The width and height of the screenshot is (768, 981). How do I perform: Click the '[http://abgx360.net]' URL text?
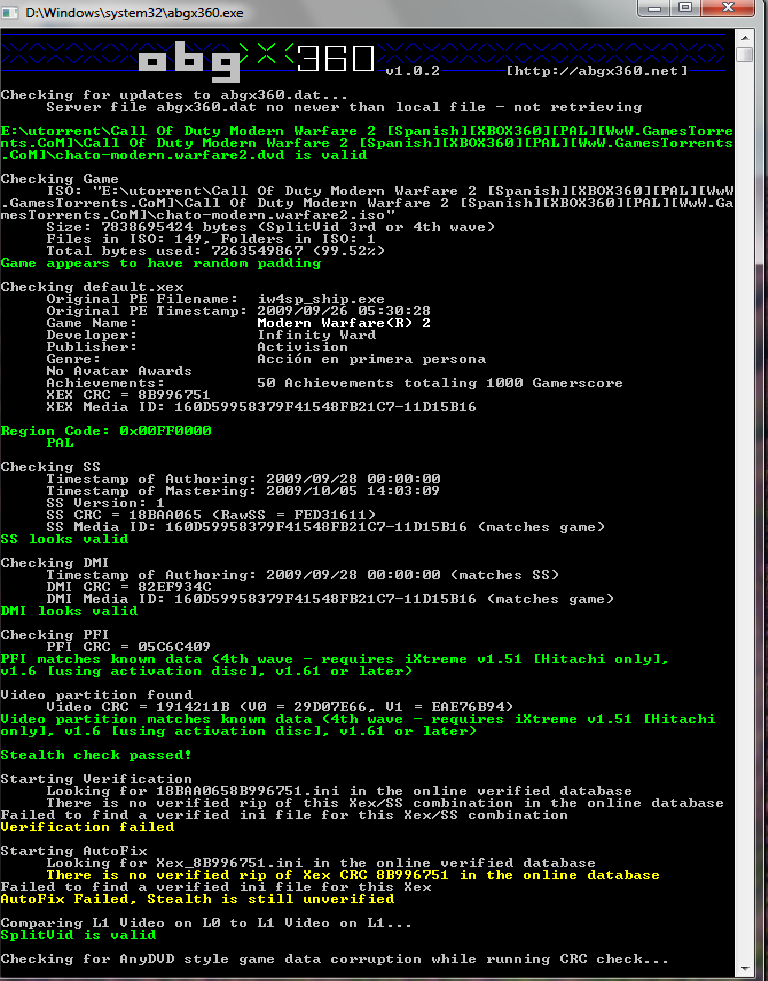coord(597,71)
